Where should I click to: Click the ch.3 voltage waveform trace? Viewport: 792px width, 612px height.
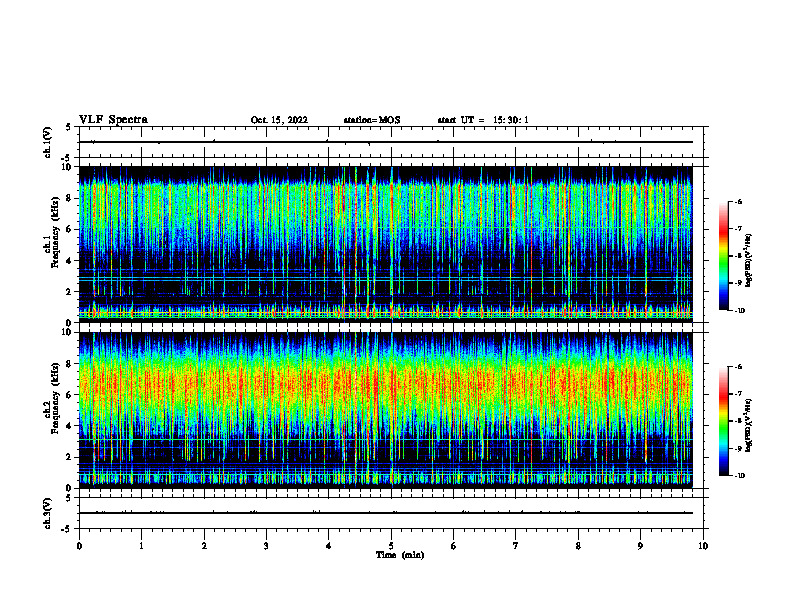point(385,513)
